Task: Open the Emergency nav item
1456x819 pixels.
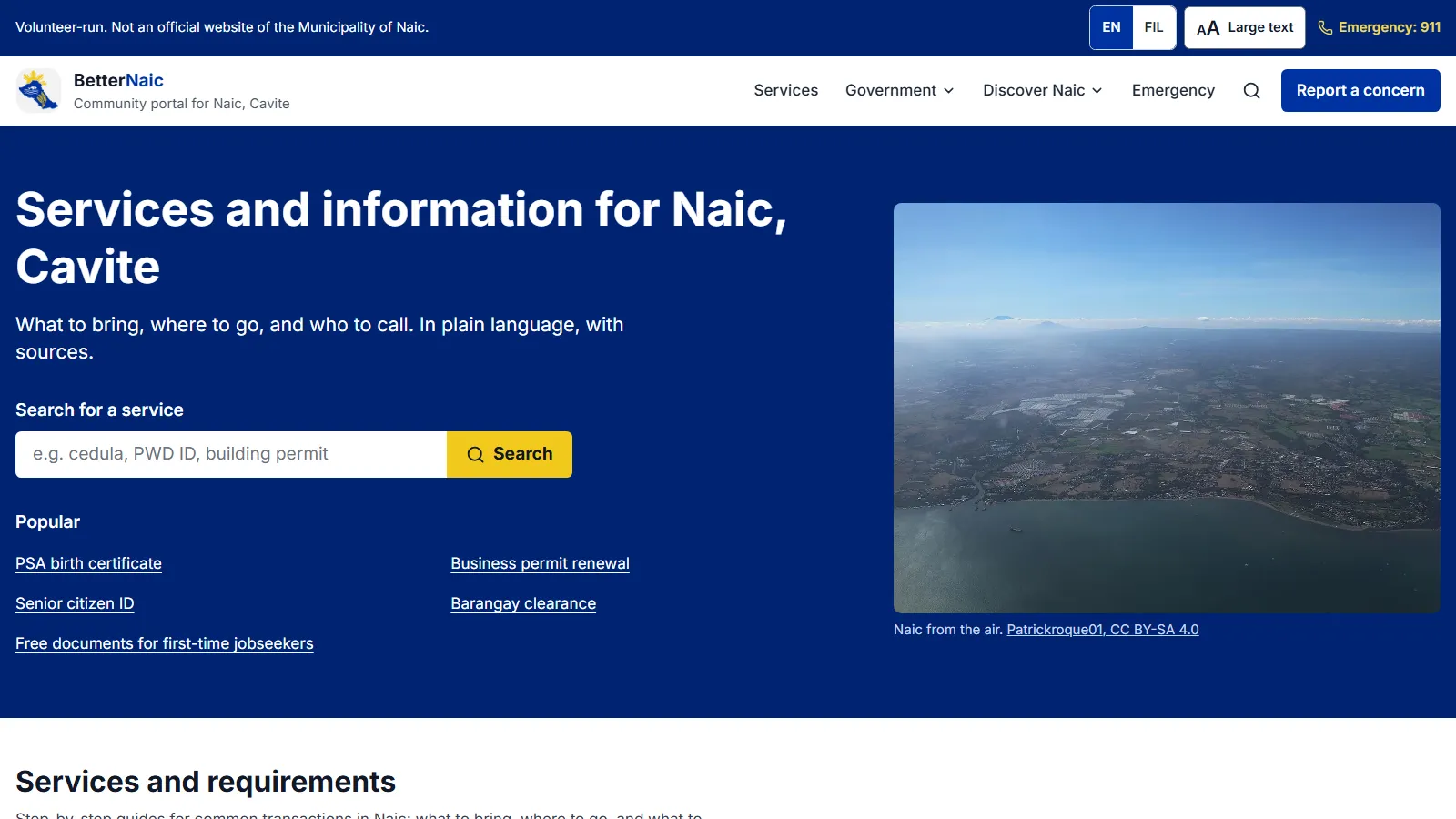Action: (1173, 90)
